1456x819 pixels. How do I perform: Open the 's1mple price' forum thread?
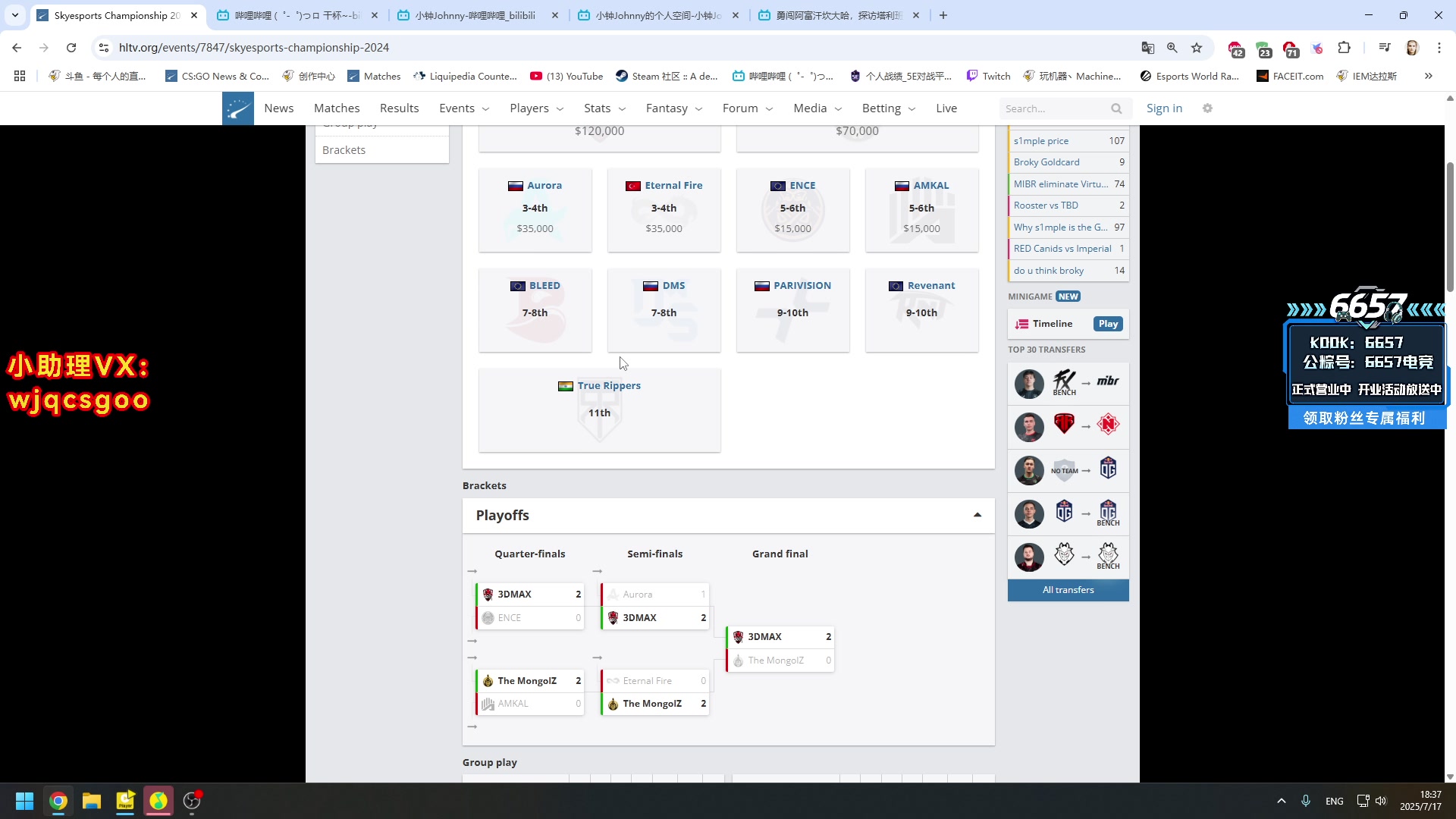click(1041, 141)
